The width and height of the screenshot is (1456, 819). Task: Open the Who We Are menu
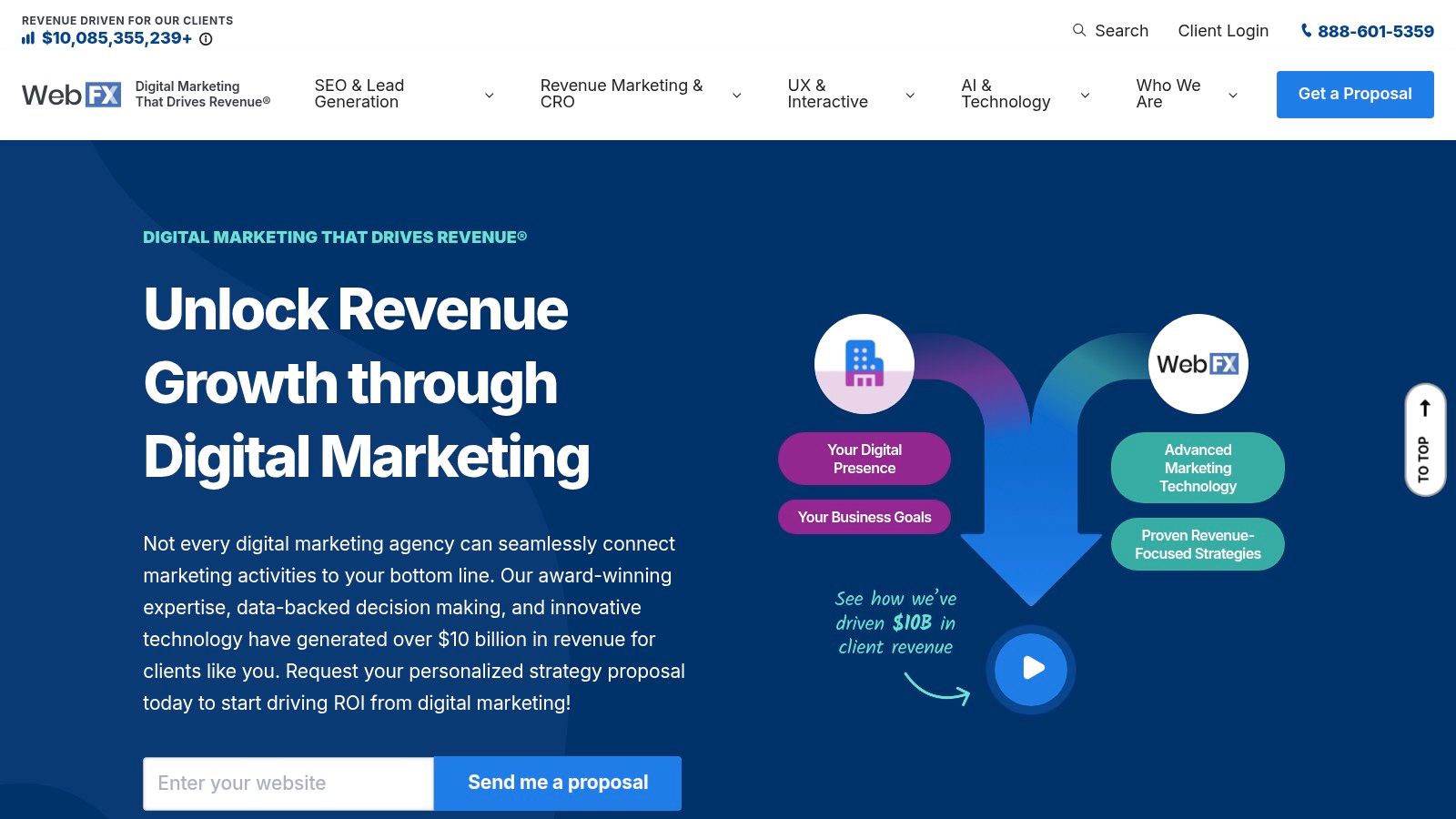1168,94
